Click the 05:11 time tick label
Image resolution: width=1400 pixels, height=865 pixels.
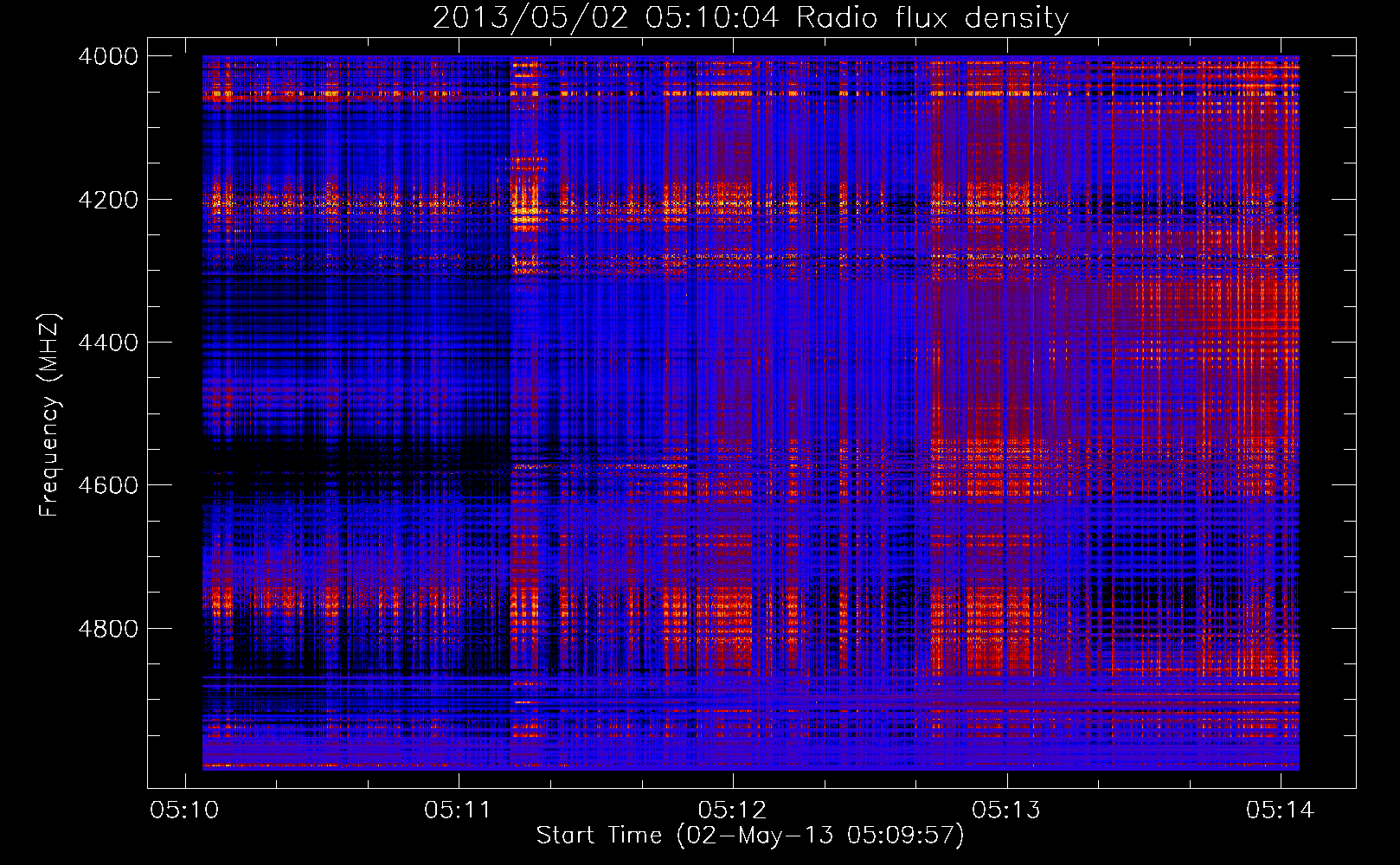pyautogui.click(x=458, y=810)
